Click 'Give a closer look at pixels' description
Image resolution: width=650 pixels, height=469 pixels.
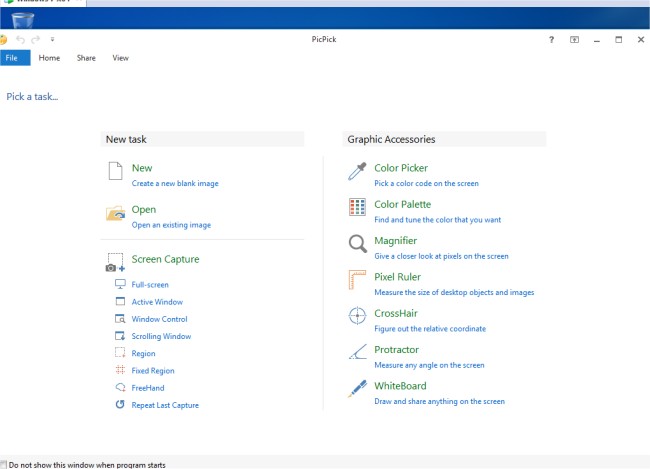pyautogui.click(x=441, y=256)
